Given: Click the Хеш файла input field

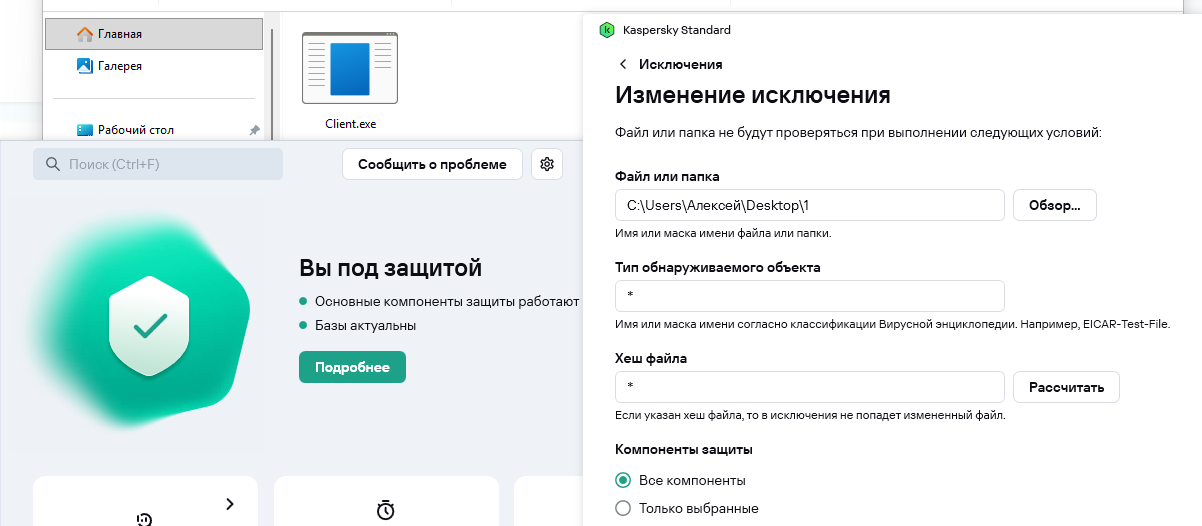Looking at the screenshot, I should pyautogui.click(x=810, y=387).
